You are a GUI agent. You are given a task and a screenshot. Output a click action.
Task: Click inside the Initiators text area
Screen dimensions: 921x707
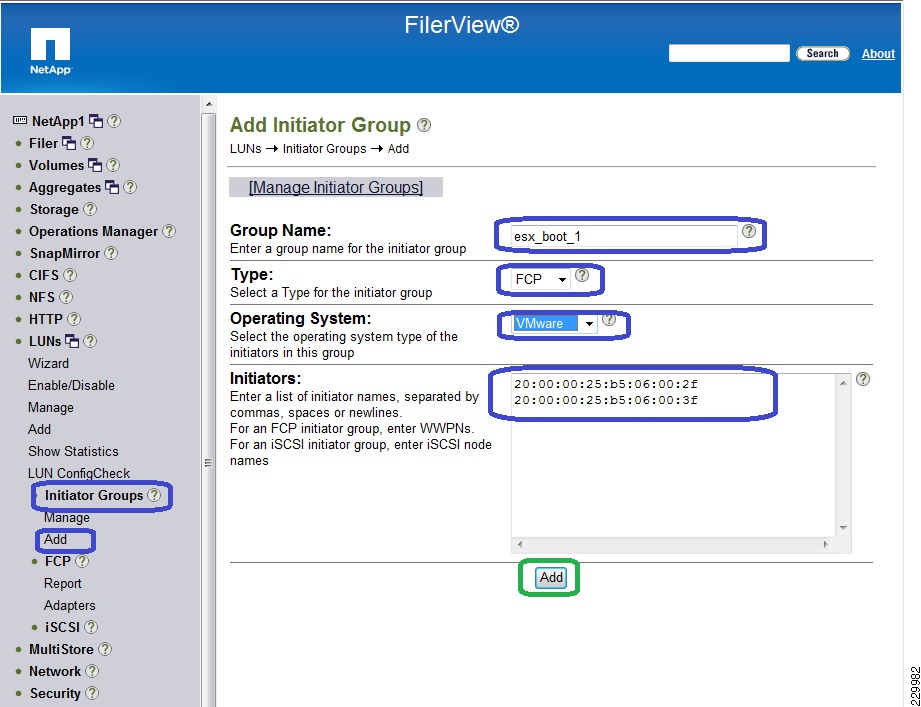pyautogui.click(x=673, y=455)
